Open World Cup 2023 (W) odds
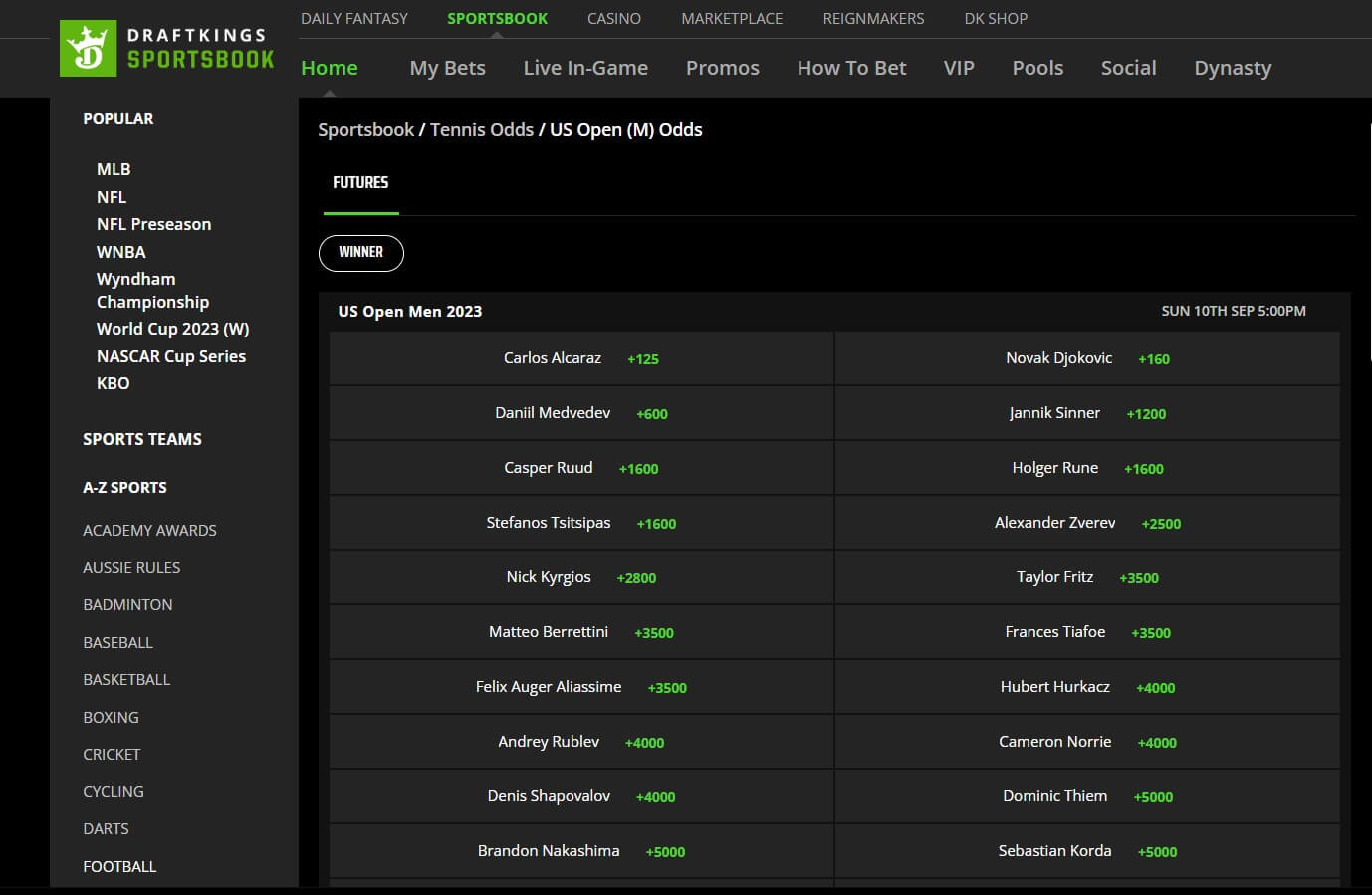 tap(172, 329)
